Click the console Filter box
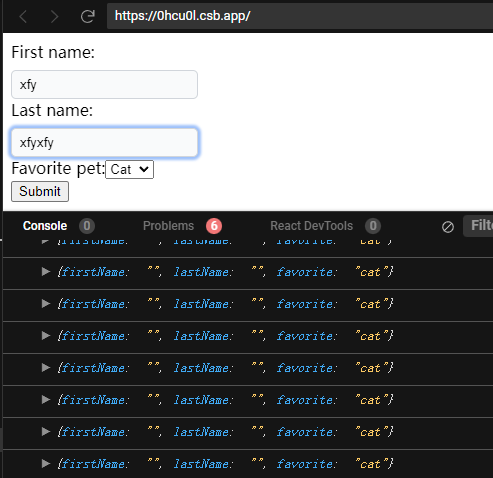 click(478, 226)
